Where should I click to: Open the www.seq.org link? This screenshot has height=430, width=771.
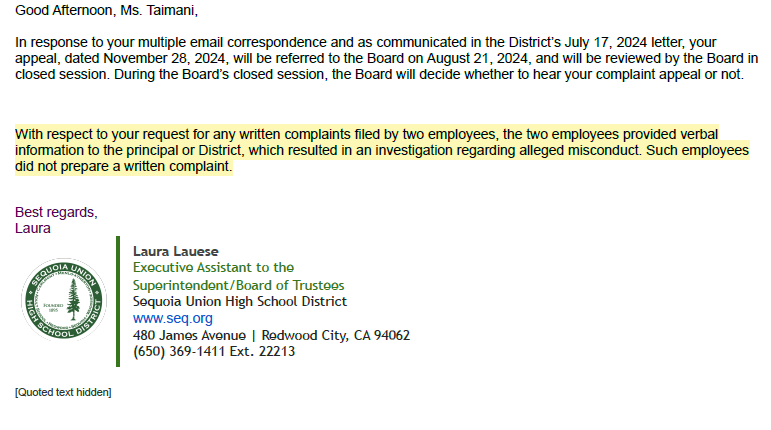click(172, 318)
